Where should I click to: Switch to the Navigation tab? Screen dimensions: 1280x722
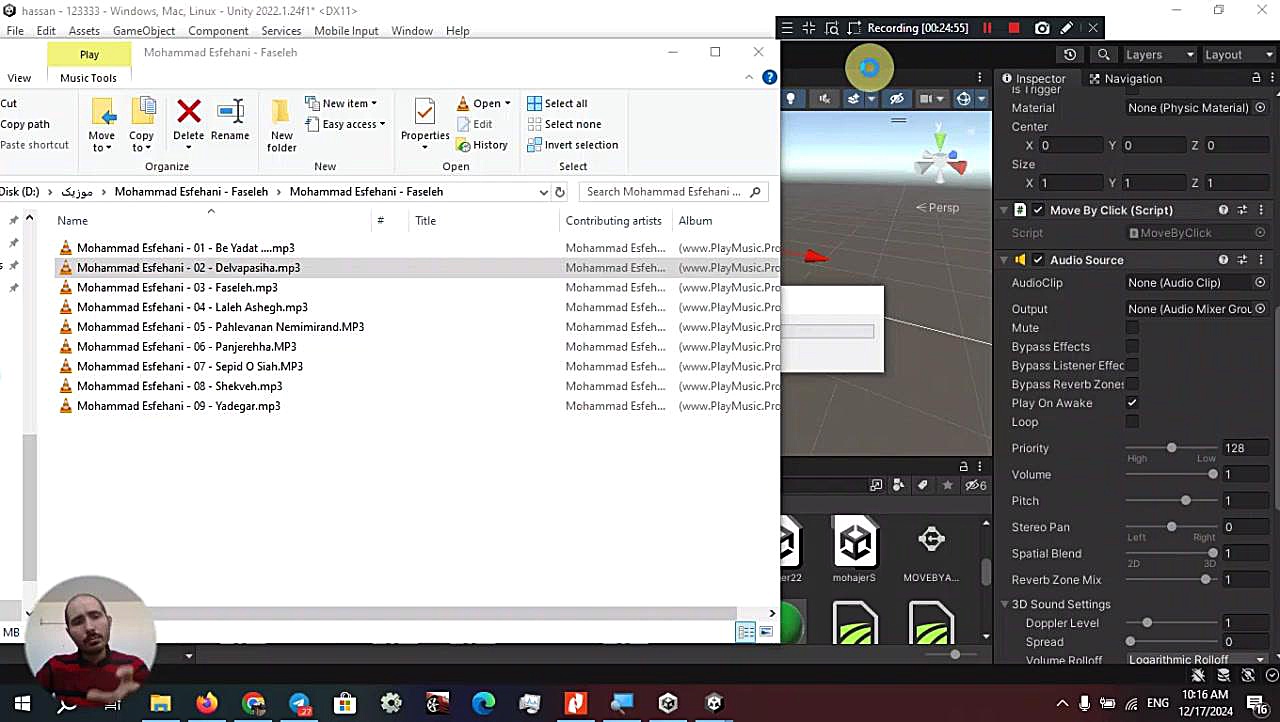coord(1125,78)
